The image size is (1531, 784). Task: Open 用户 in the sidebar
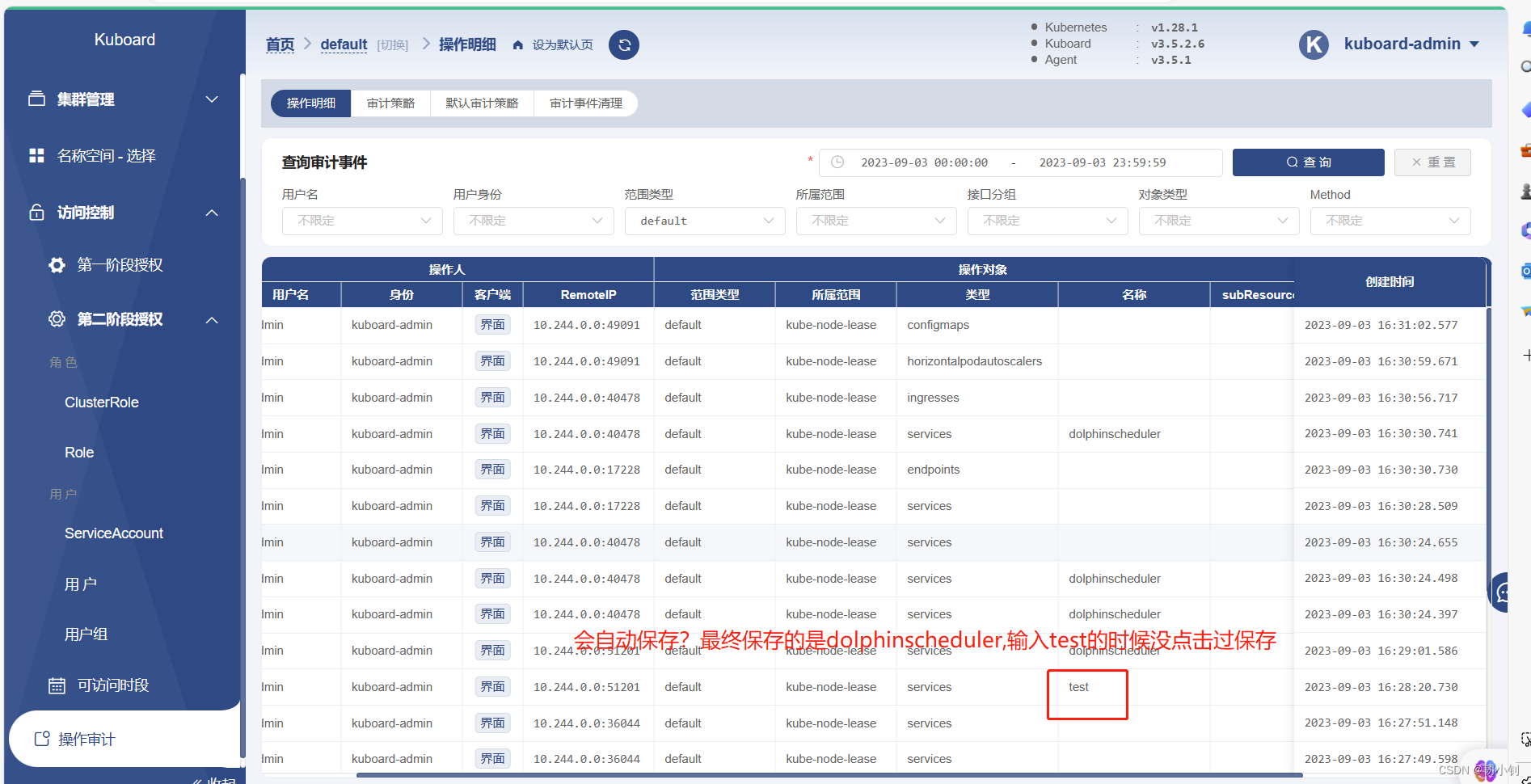(81, 584)
